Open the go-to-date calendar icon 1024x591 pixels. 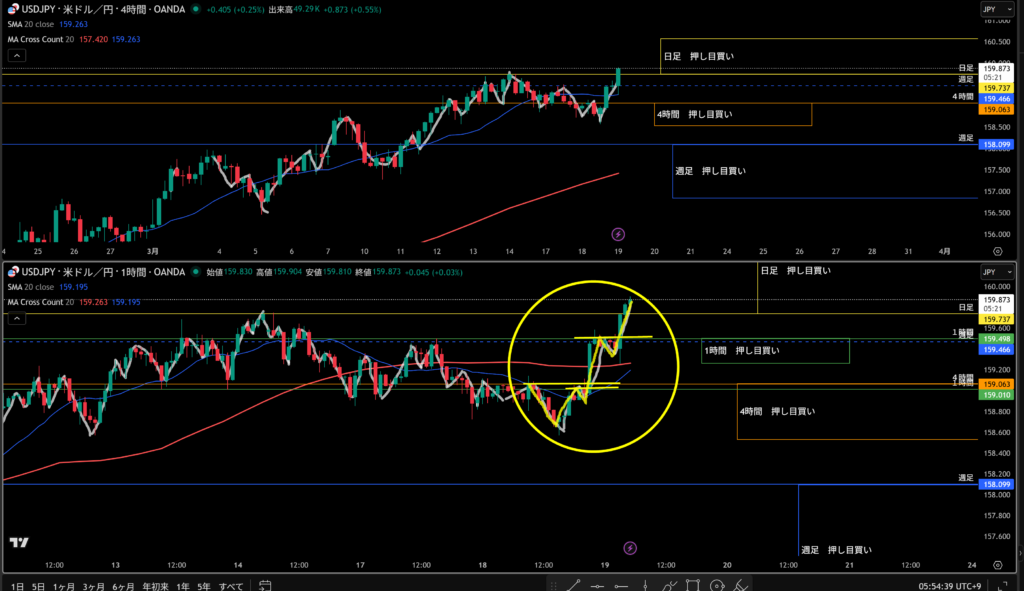(x=264, y=585)
